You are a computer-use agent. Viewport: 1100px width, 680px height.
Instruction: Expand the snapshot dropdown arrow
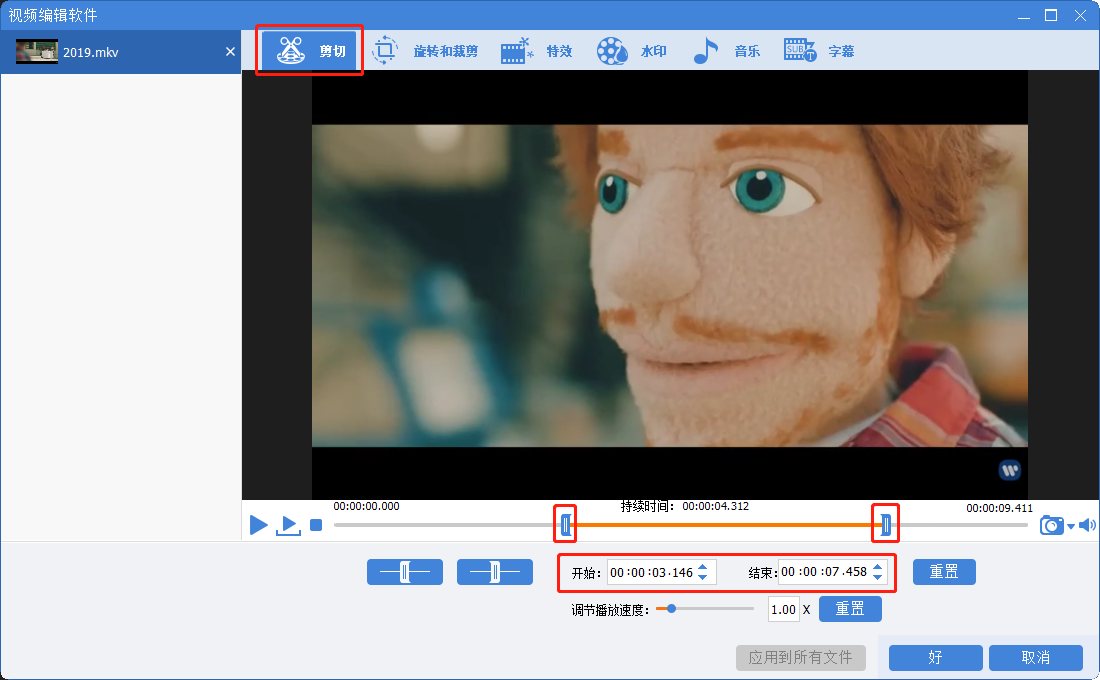[x=1071, y=526]
